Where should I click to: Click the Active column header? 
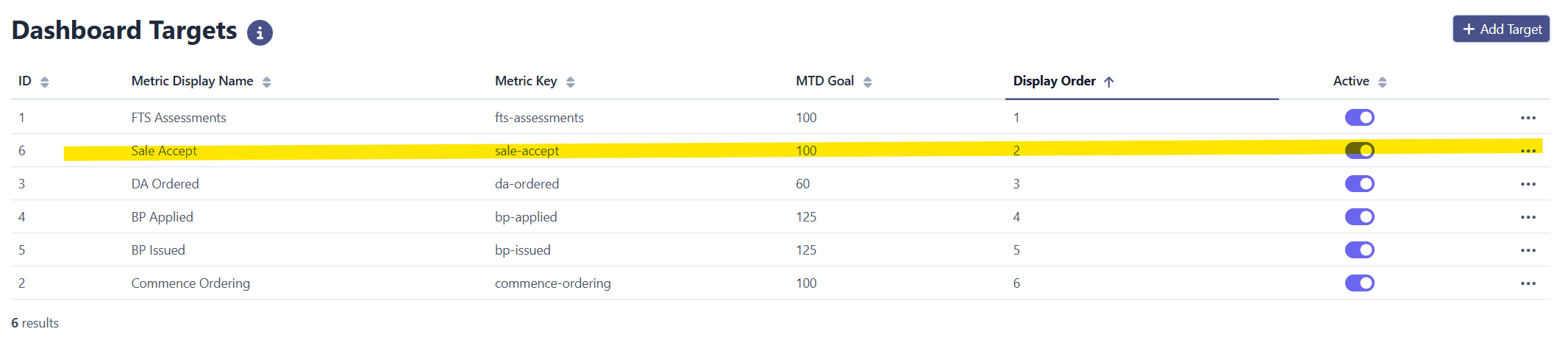point(1351,81)
